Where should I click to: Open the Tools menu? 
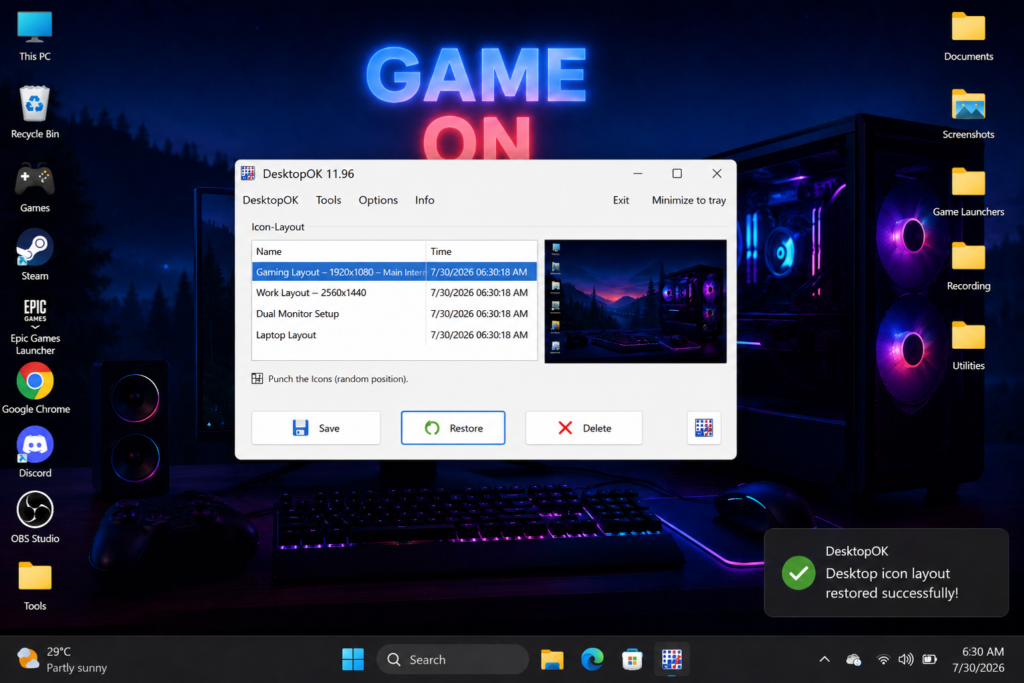click(328, 200)
